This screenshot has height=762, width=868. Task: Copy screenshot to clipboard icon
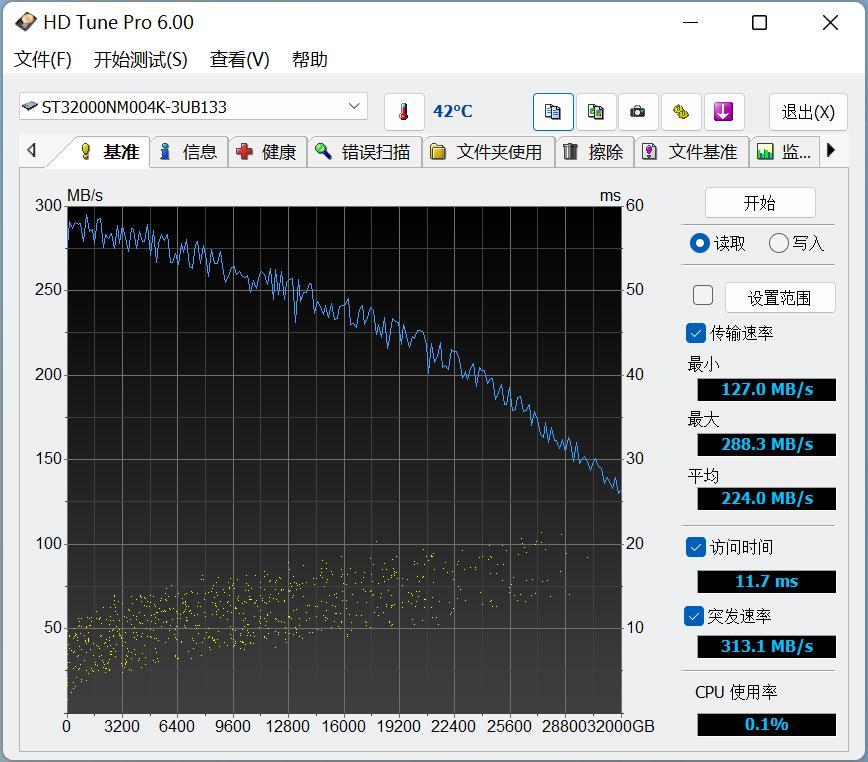pyautogui.click(x=596, y=112)
